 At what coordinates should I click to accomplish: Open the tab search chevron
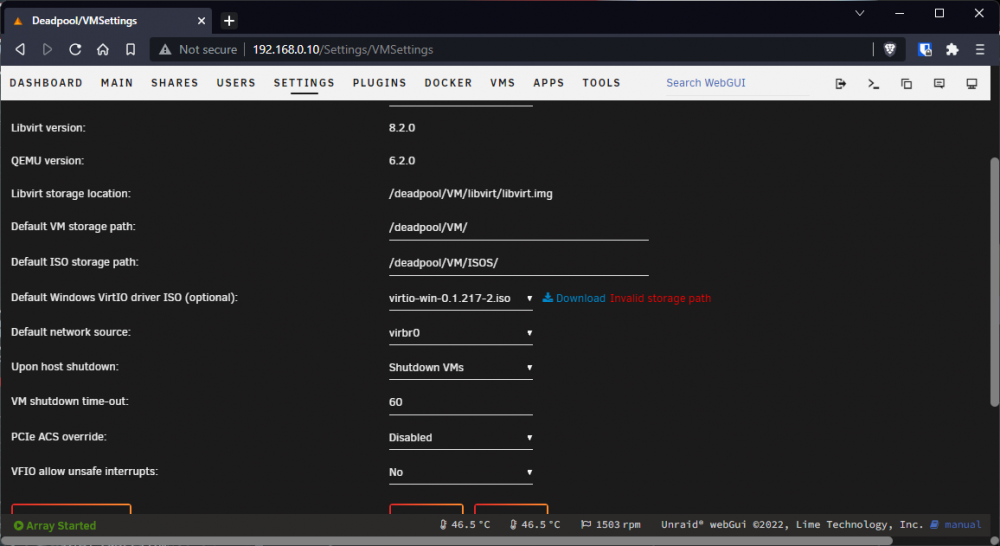(860, 13)
